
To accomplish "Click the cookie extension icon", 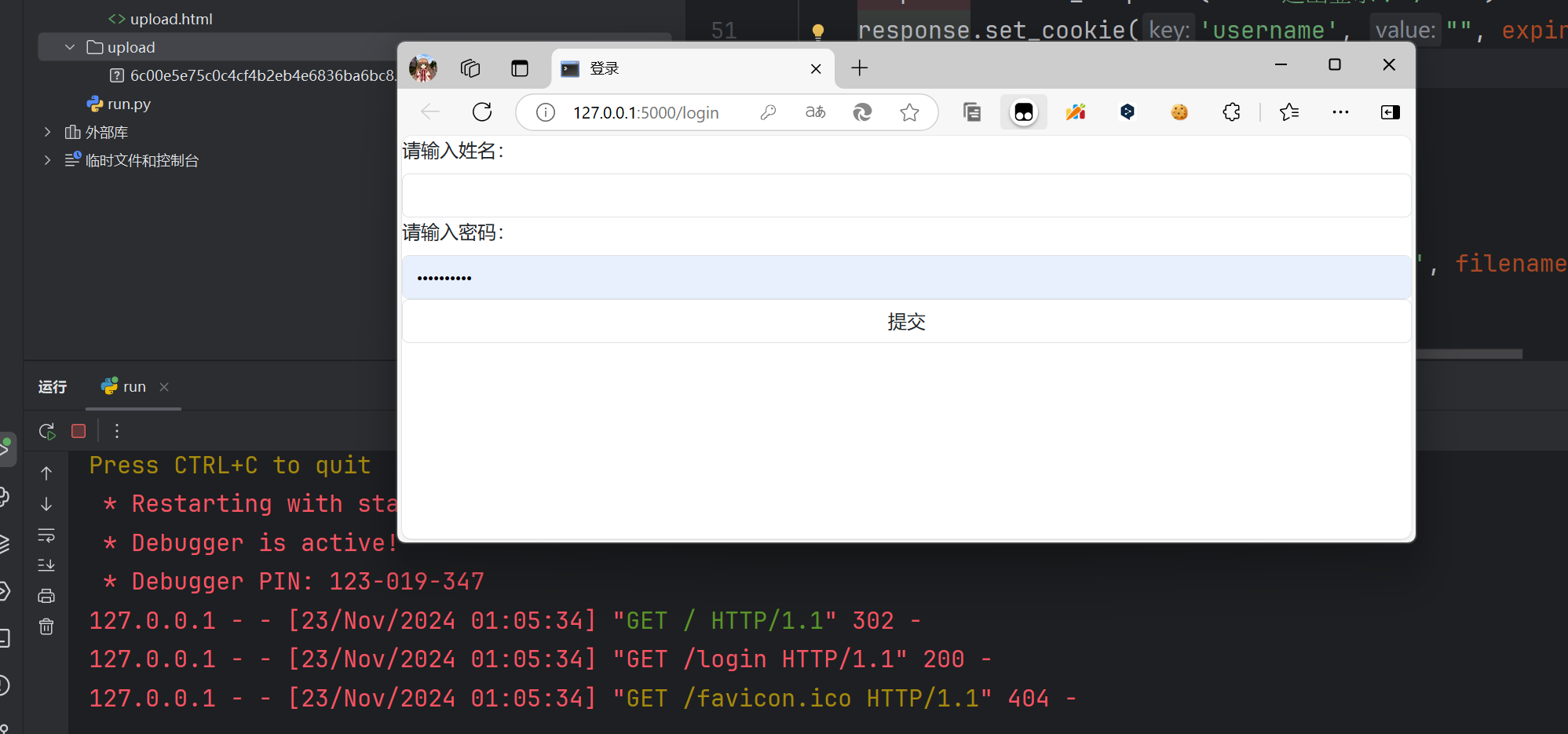I will (x=1179, y=112).
